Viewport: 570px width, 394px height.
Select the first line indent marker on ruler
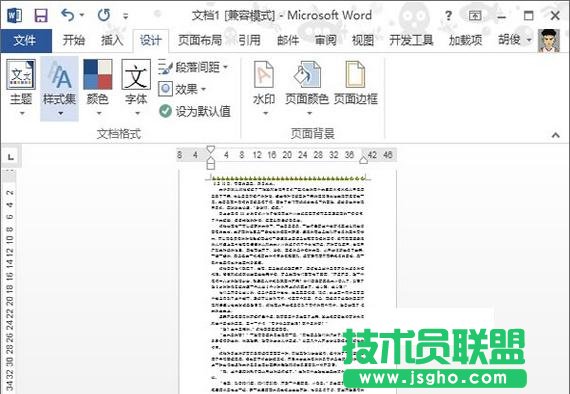coord(210,149)
